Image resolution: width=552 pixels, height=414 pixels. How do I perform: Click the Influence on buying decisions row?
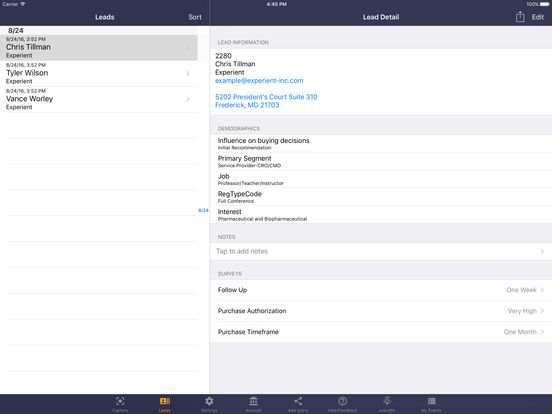pyautogui.click(x=381, y=143)
